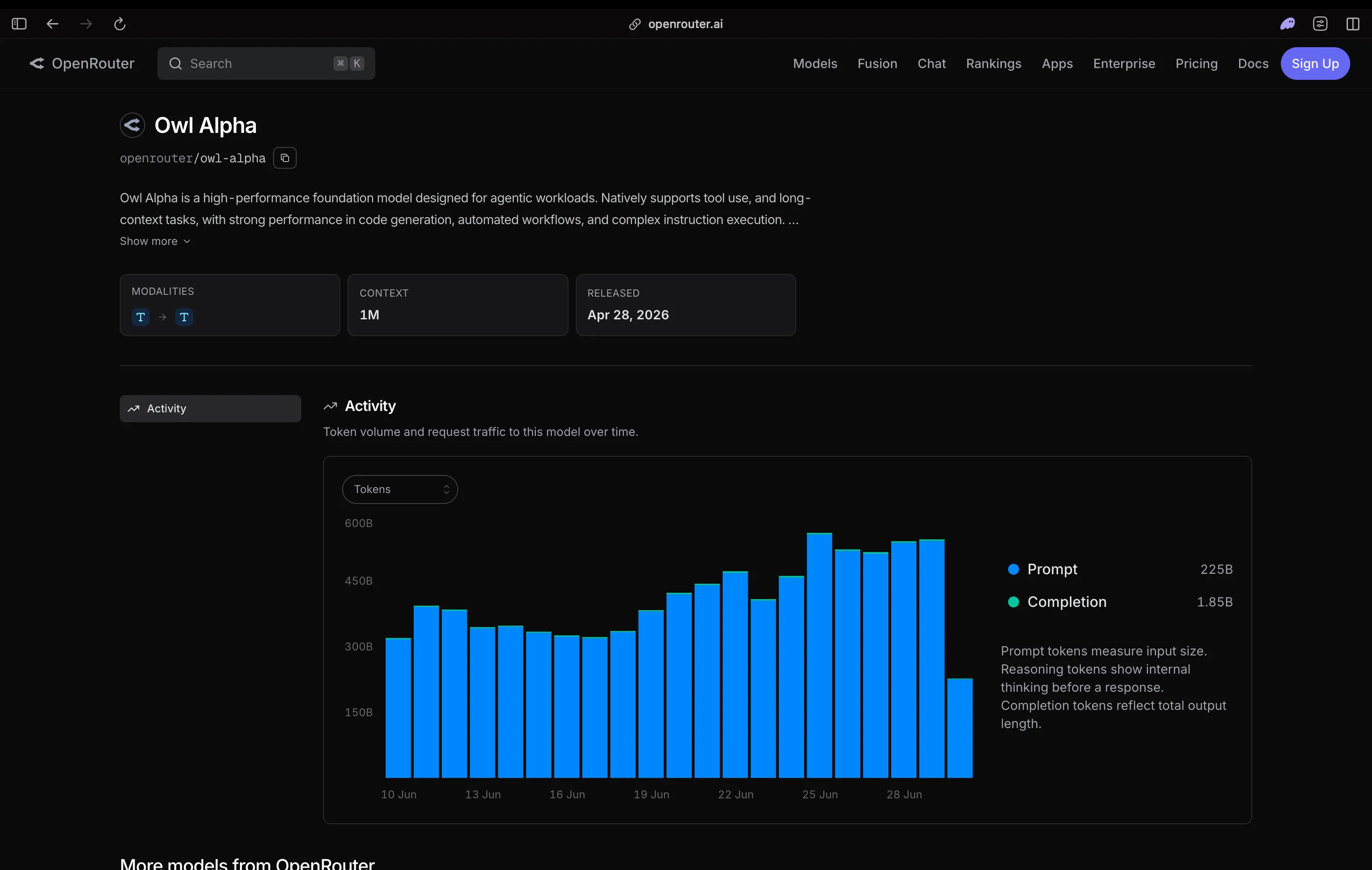
Task: Click the short last bar in chart
Action: [960, 728]
